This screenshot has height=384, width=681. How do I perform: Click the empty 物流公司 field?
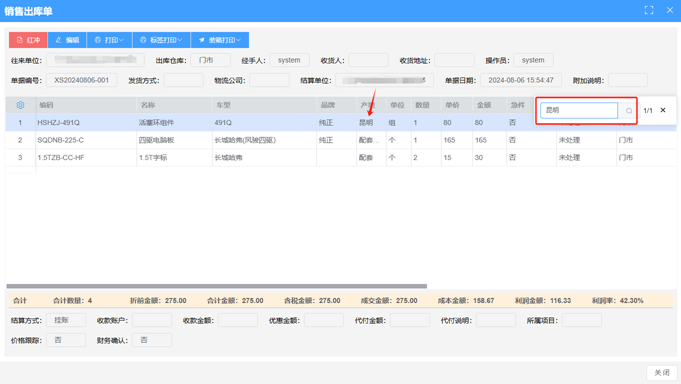click(x=269, y=80)
